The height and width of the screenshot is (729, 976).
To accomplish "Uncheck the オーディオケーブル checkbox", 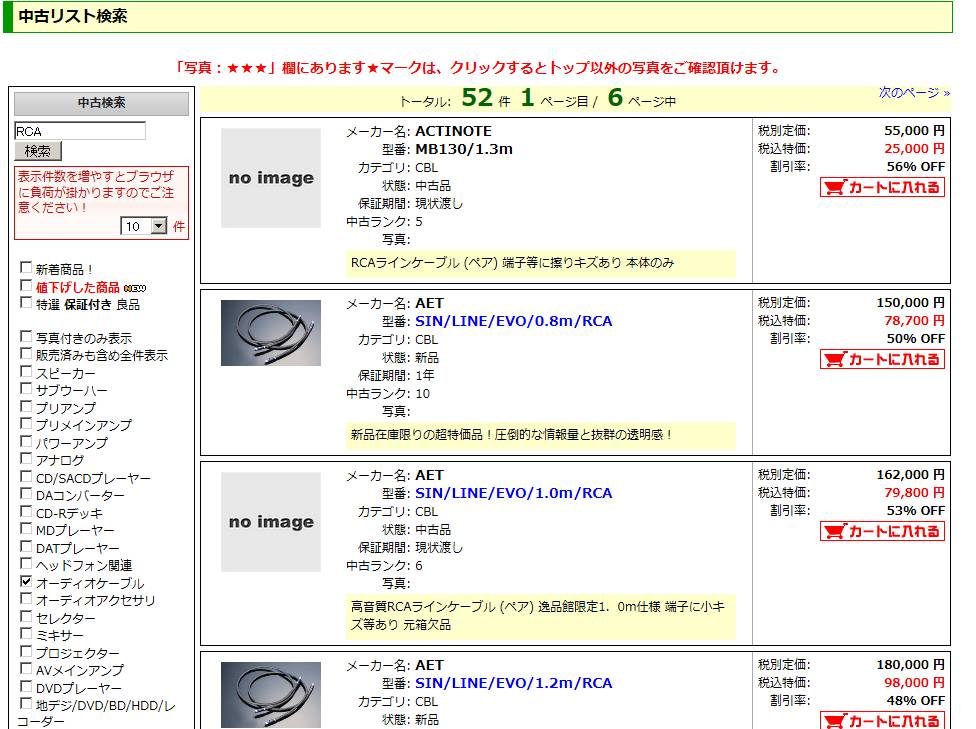I will click(x=26, y=581).
